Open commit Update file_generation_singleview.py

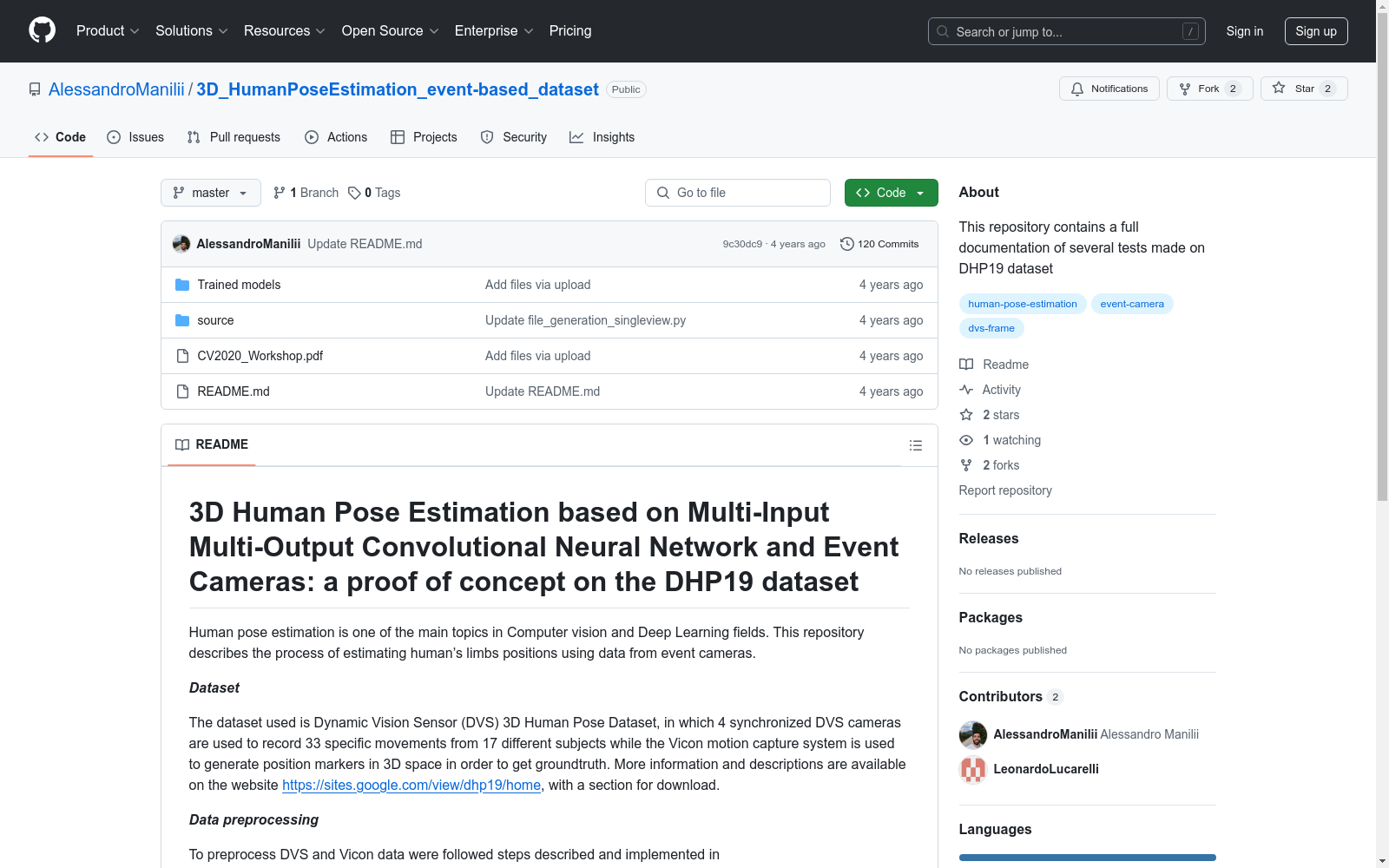(585, 320)
